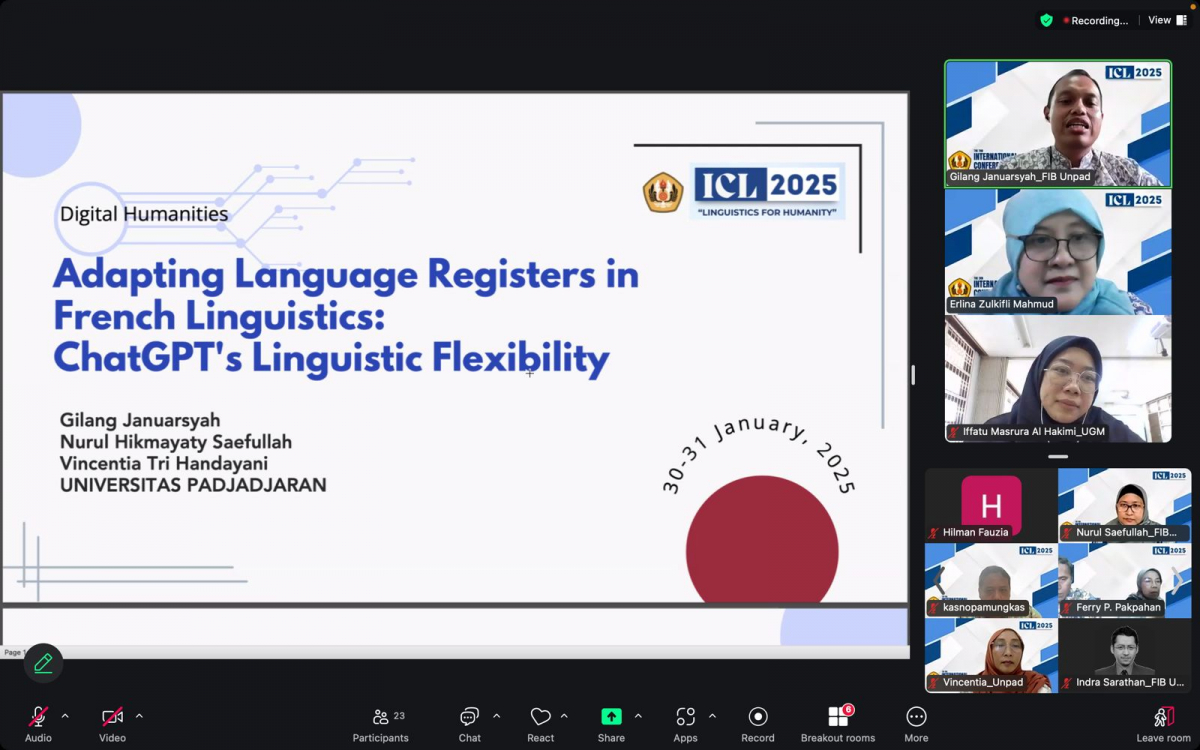
Task: Select Gilang Januarsyah's video tile
Action: tap(1058, 124)
